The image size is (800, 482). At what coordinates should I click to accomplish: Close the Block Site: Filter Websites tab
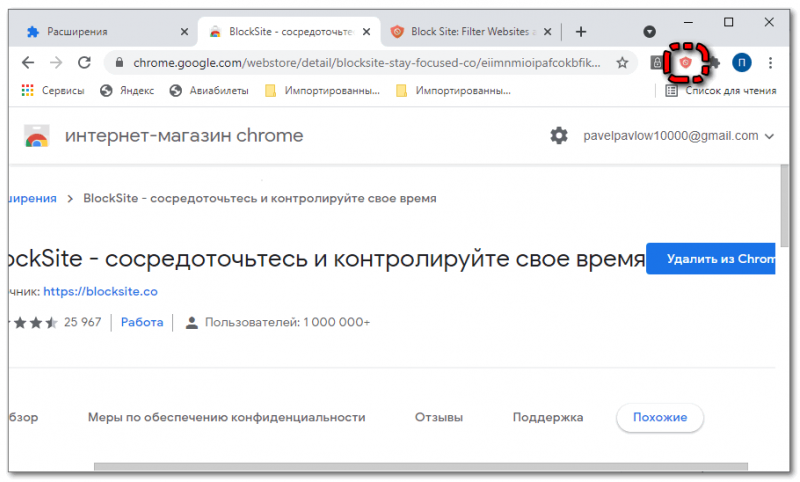[x=547, y=32]
